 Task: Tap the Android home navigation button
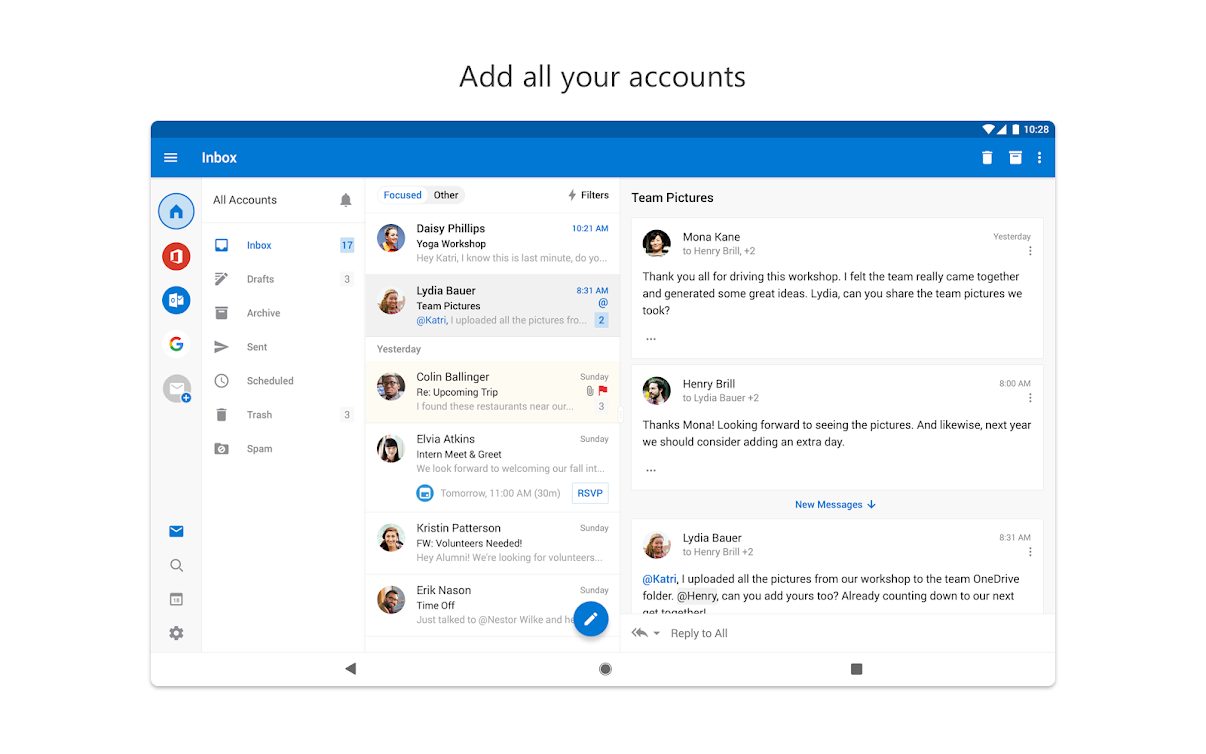click(x=605, y=668)
